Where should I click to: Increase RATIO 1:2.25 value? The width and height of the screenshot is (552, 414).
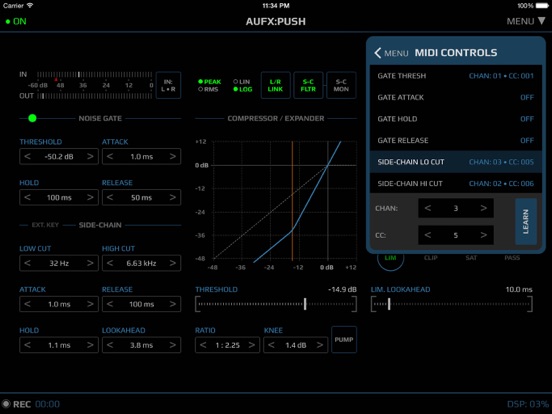tap(251, 345)
